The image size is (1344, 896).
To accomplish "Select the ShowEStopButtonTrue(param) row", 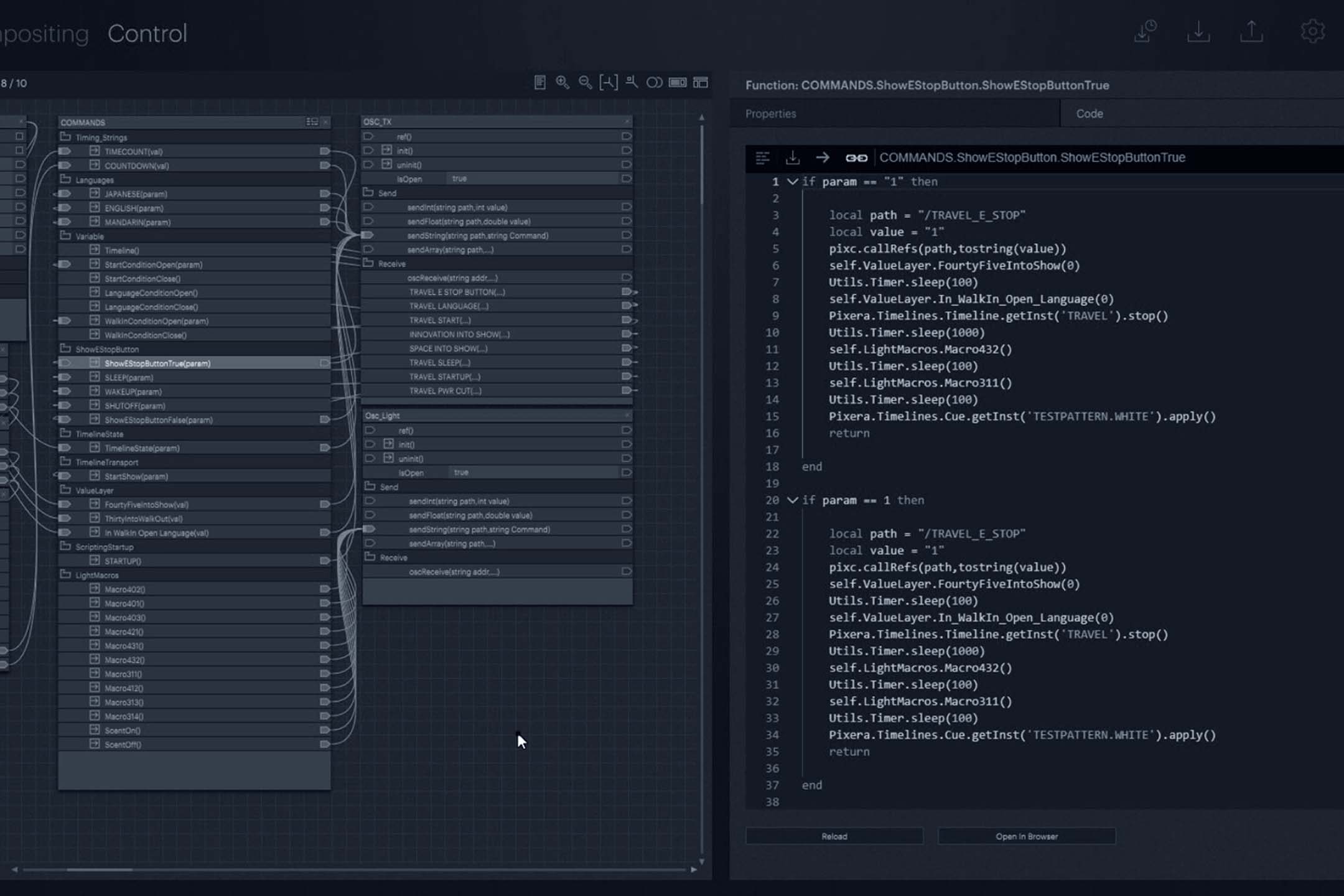I will click(194, 363).
